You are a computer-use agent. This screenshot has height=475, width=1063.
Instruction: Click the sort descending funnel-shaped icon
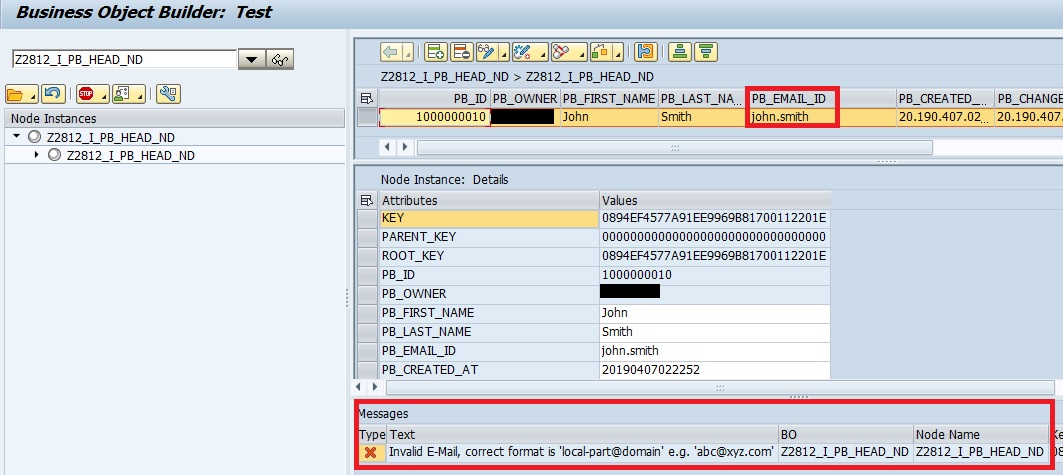click(x=706, y=51)
